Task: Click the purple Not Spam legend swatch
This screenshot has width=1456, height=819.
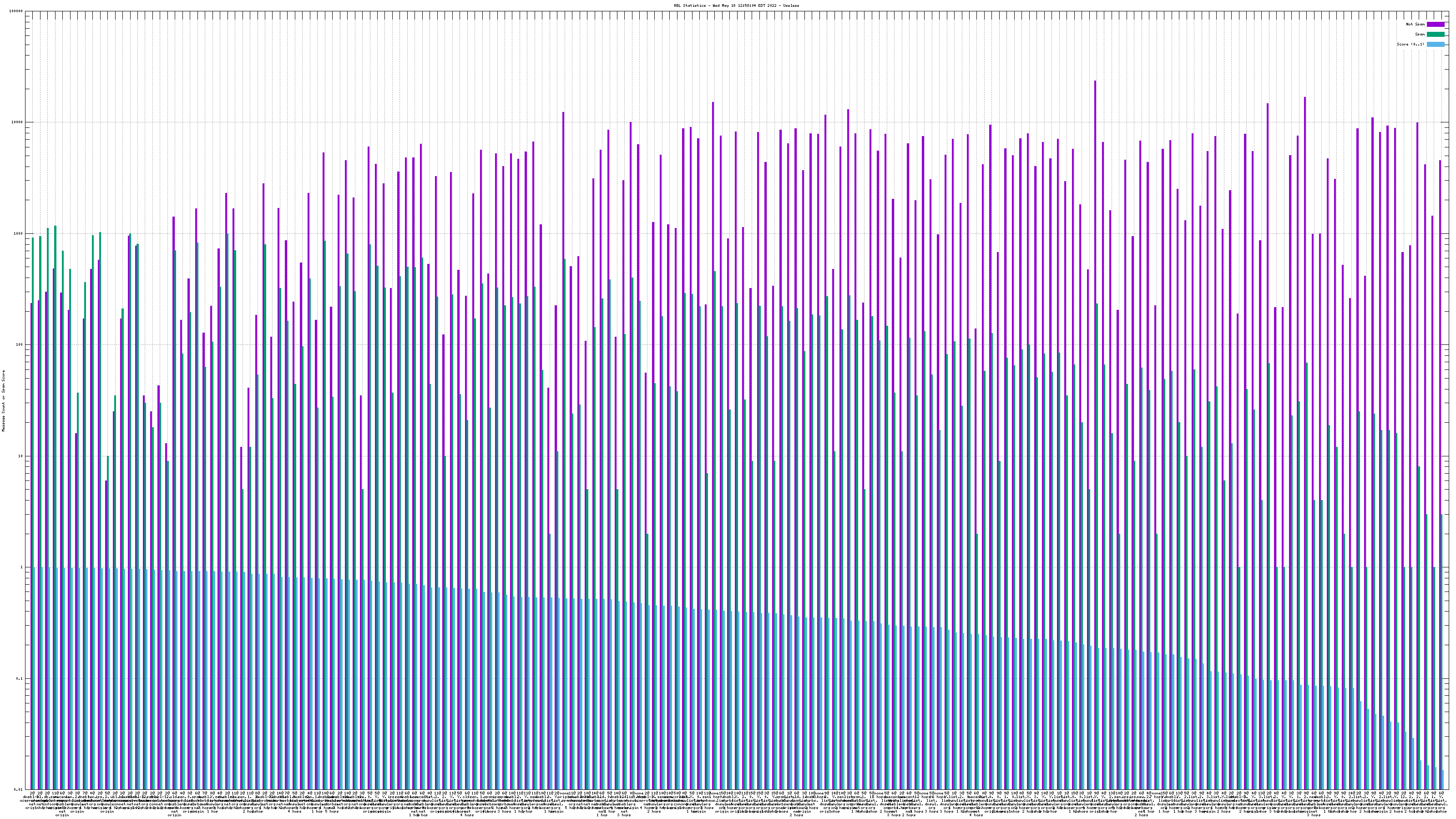Action: coord(1435,24)
